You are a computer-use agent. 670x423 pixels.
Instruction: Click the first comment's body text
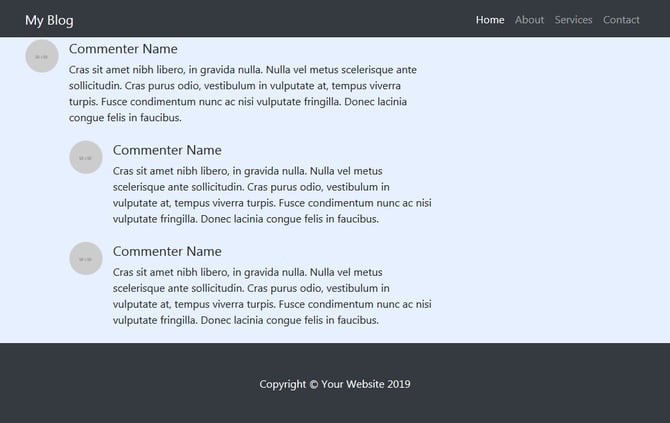[x=243, y=94]
